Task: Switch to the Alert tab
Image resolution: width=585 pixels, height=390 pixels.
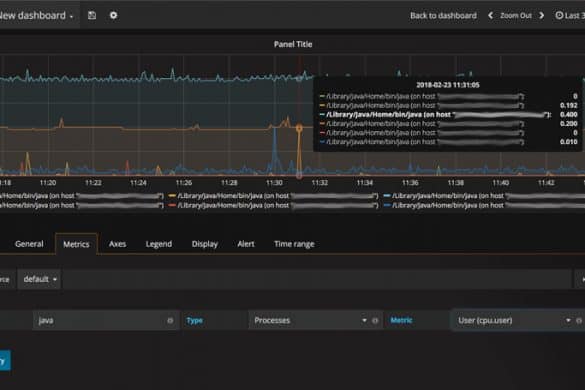Action: tap(246, 244)
